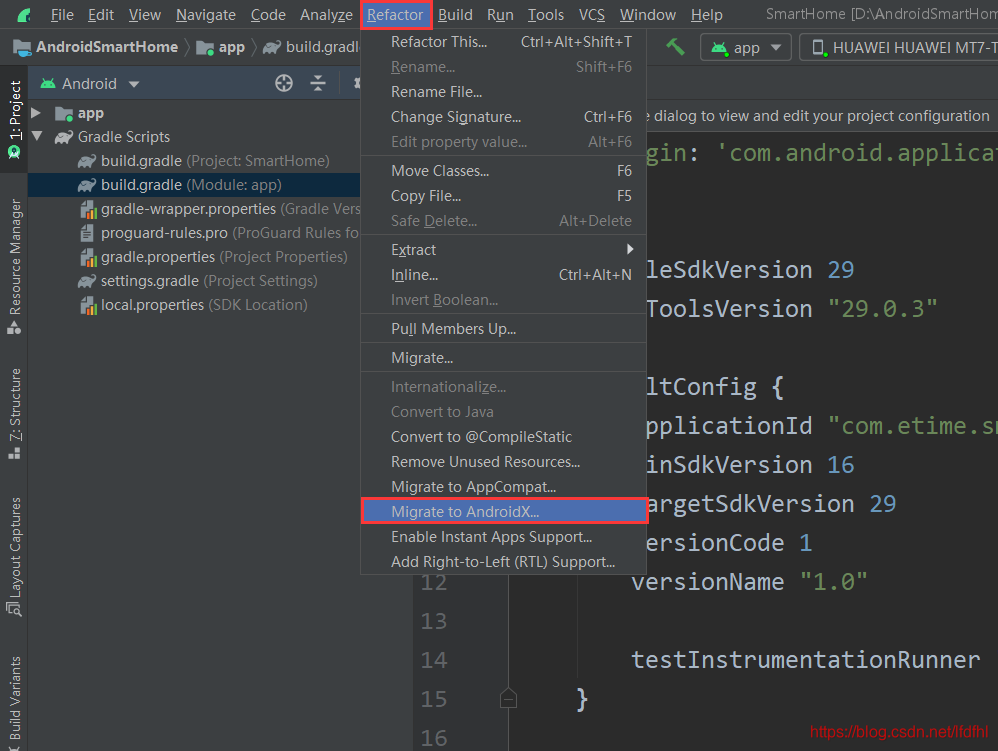The height and width of the screenshot is (751, 998).
Task: Open the Build menu
Action: [455, 15]
